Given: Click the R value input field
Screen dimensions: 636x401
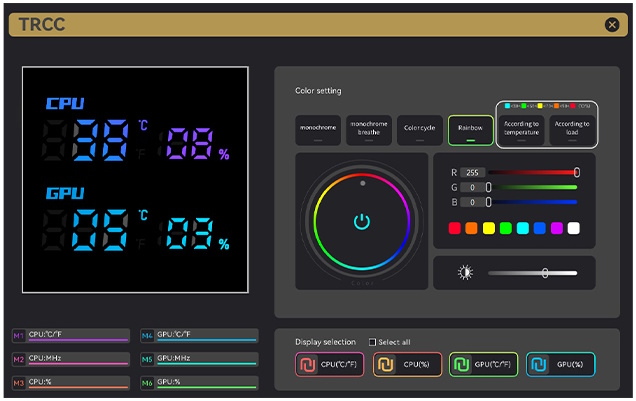Looking at the screenshot, I should click(x=473, y=172).
